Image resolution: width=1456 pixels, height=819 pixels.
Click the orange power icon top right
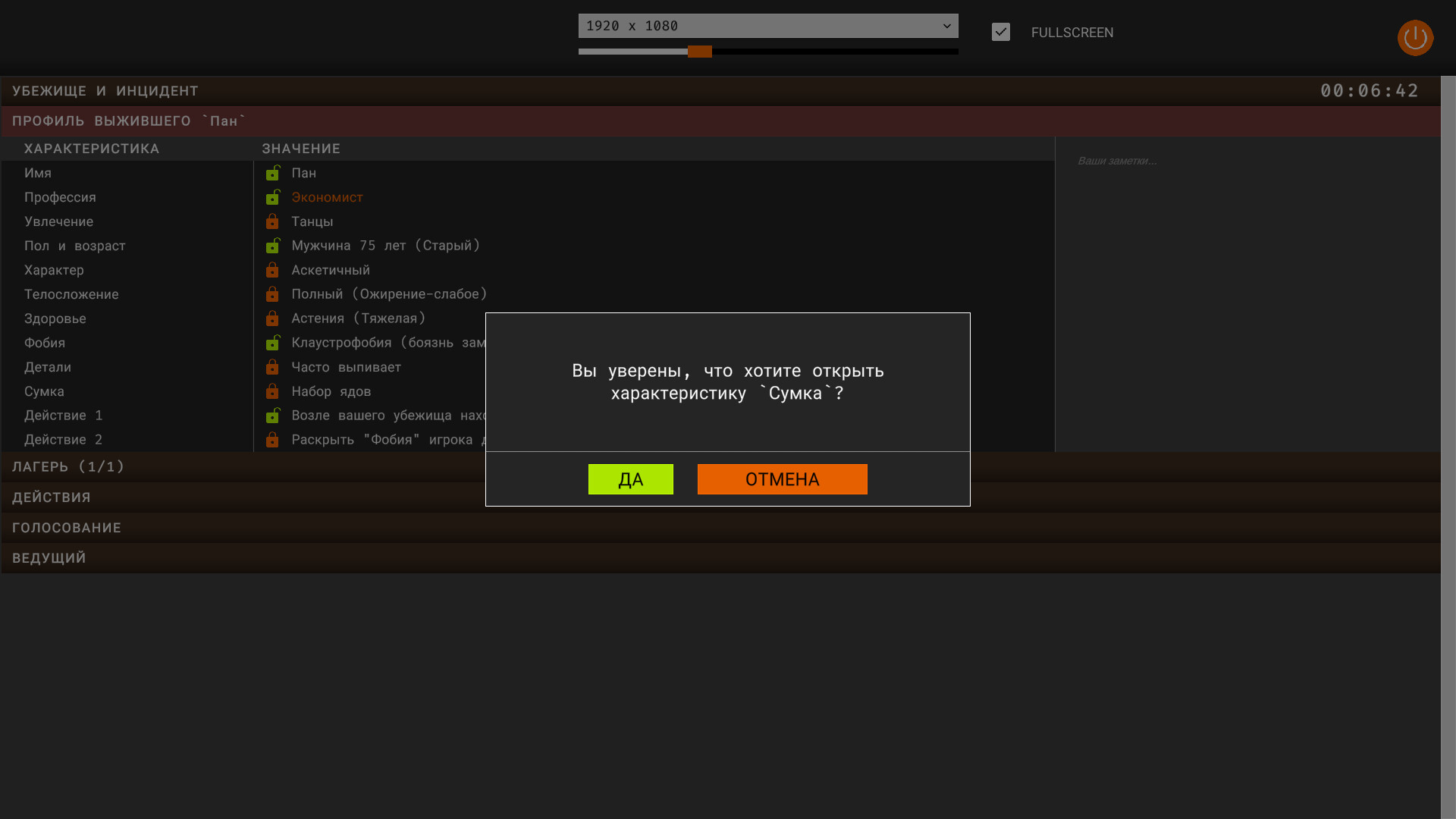[x=1415, y=38]
